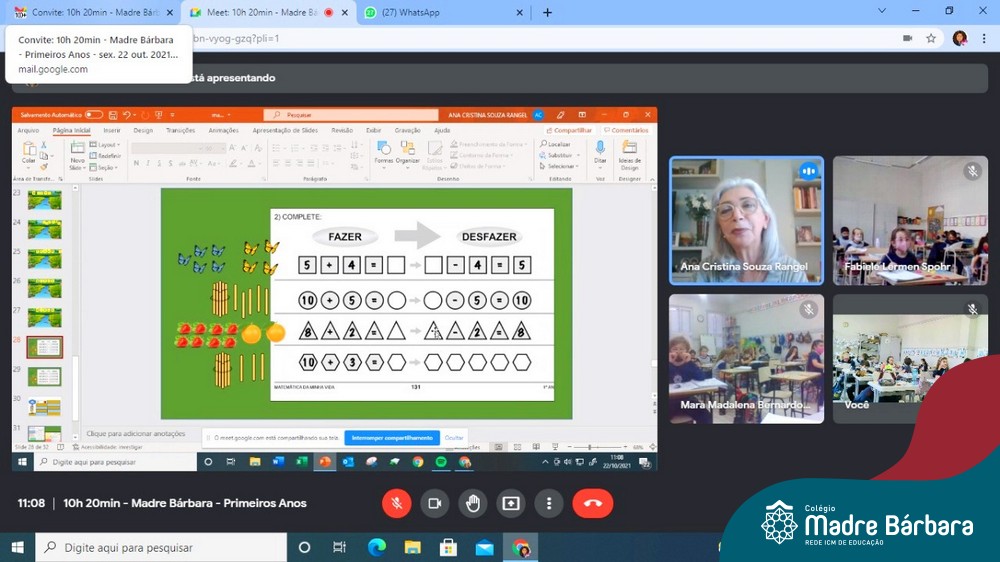Viewport: 1000px width, 562px height.
Task: Expand 'Layout' dropdown in PowerPoint ribbon
Action: click(105, 145)
